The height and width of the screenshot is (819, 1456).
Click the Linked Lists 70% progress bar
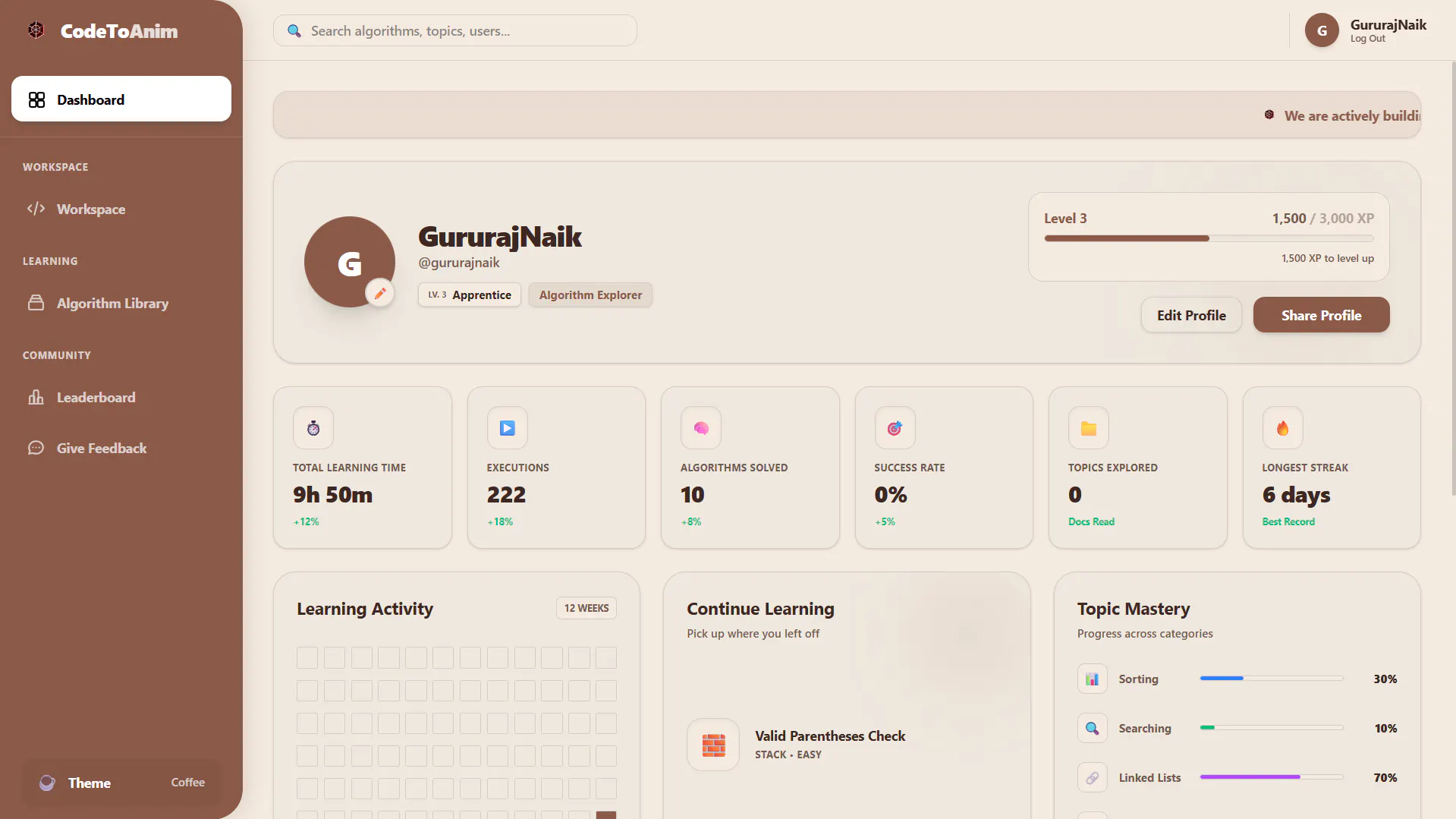coord(1272,776)
